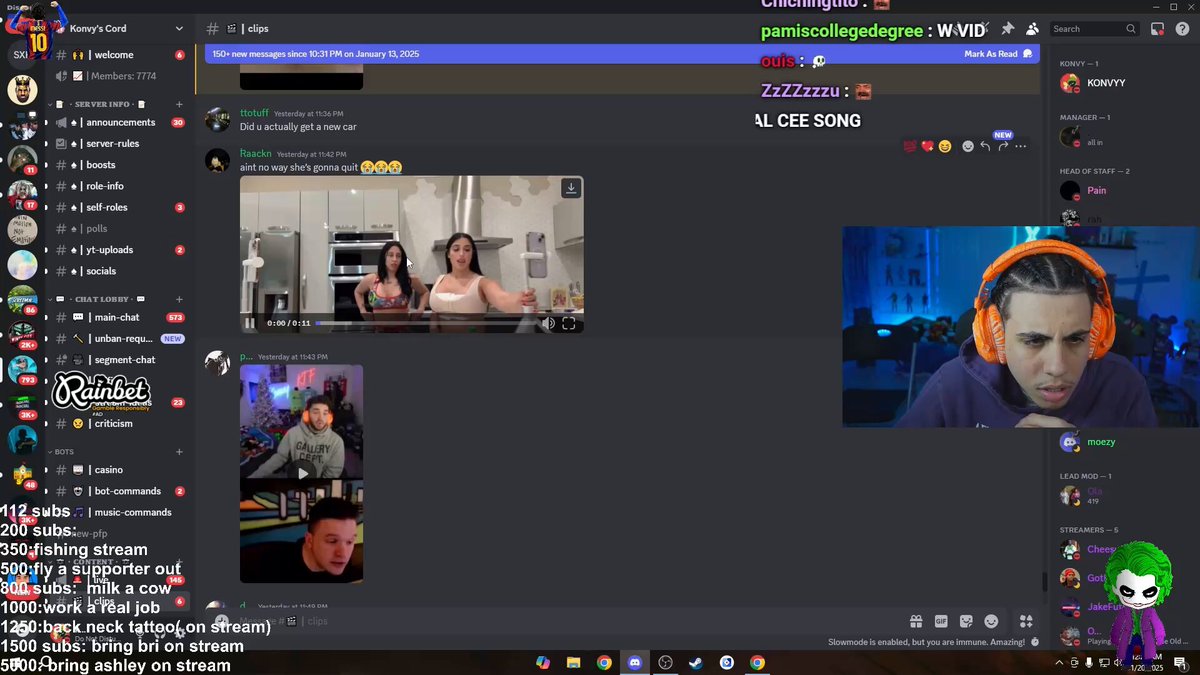React with the heart emoji quick reaction
This screenshot has width=1200, height=675.
coord(927,146)
